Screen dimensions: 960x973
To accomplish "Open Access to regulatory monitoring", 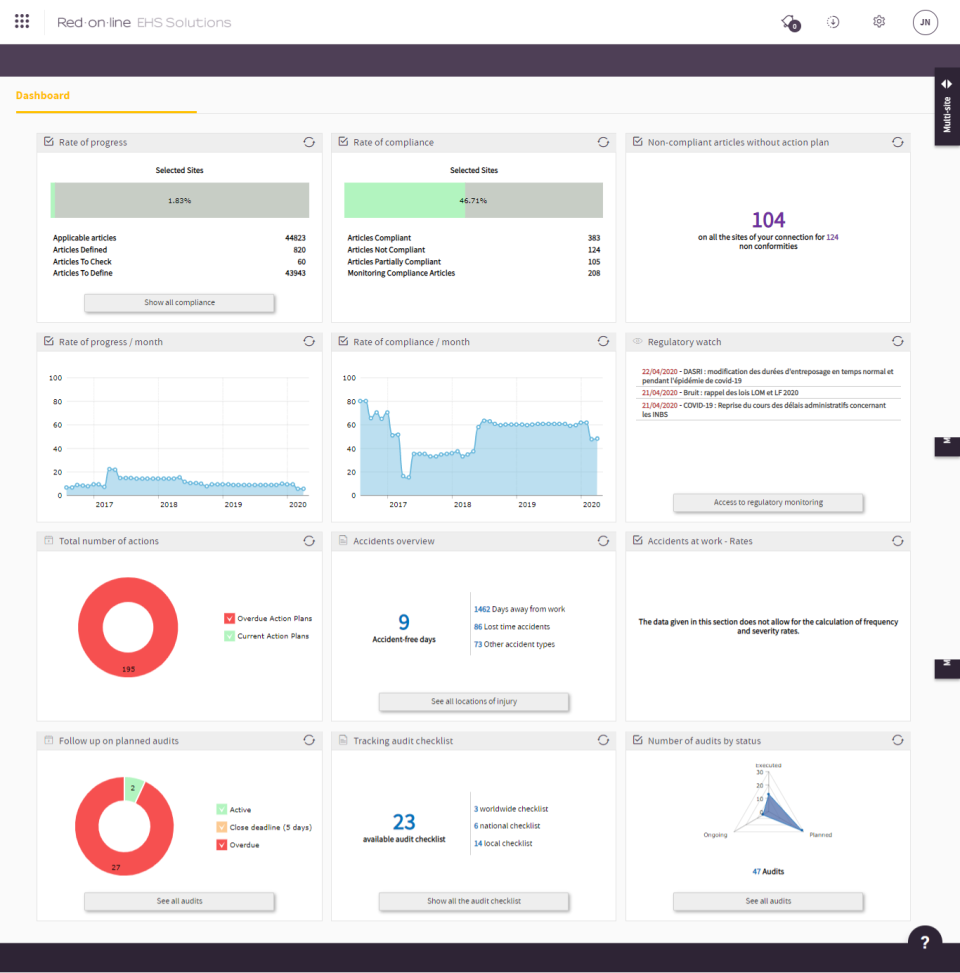I will [x=768, y=503].
